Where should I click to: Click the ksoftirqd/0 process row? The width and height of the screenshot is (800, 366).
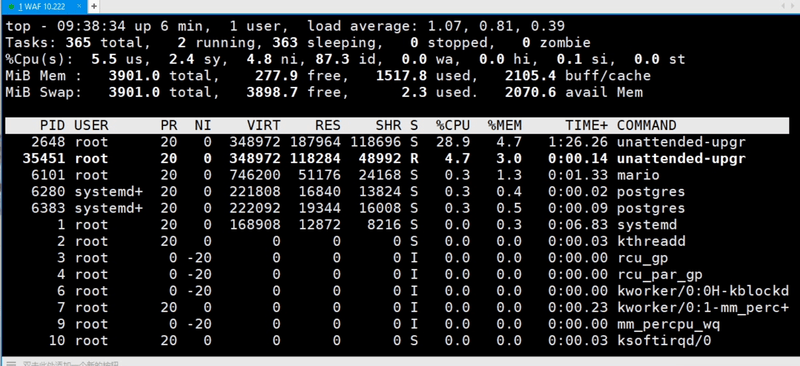coord(398,341)
